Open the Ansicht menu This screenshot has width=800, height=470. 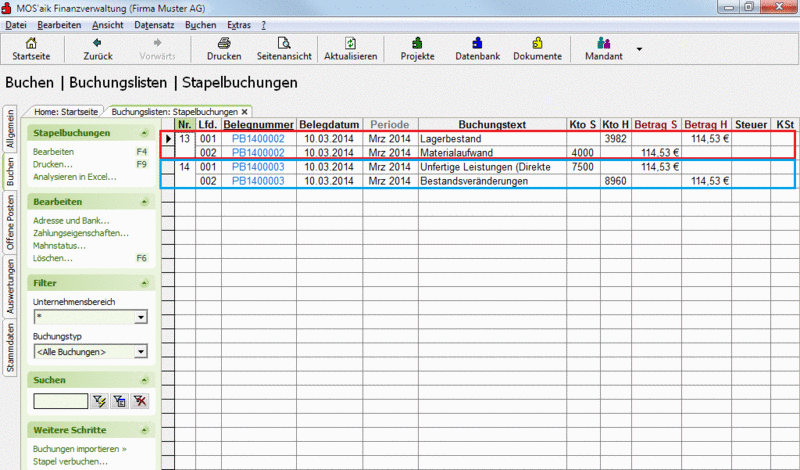click(108, 25)
